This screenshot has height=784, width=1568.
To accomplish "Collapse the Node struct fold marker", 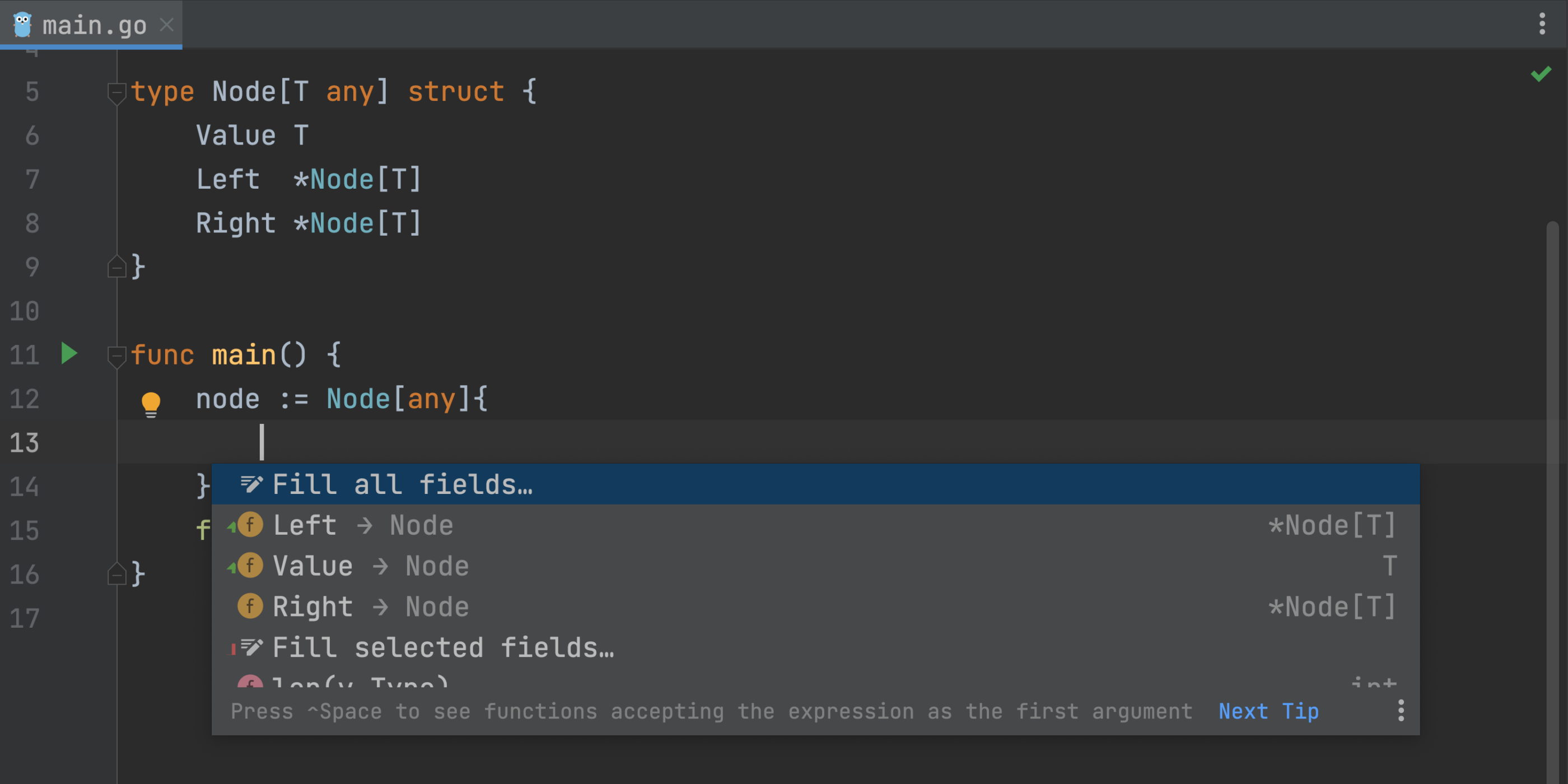I will (116, 92).
